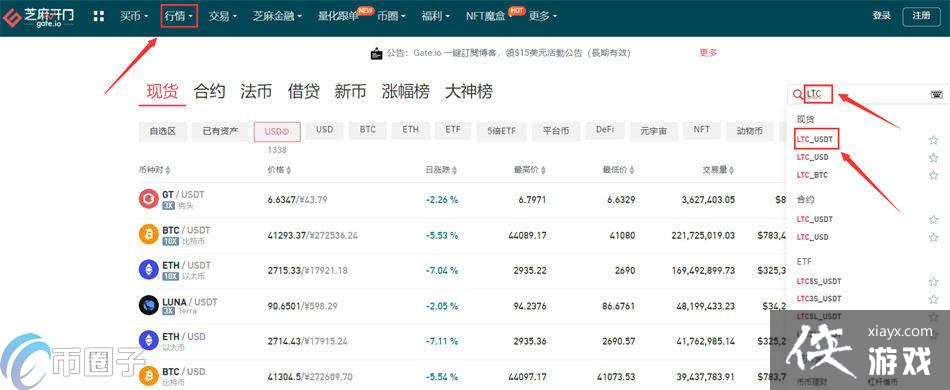Click NEW badge on 量化跟单

365,10
